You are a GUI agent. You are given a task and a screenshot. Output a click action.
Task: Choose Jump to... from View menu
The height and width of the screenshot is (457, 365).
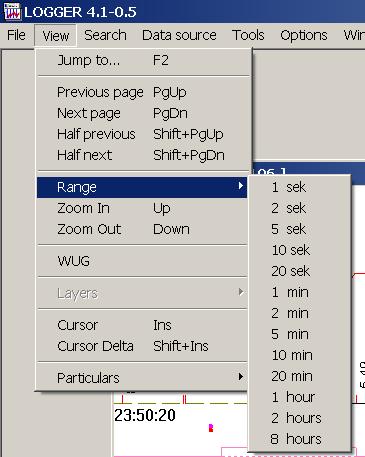[142, 61]
